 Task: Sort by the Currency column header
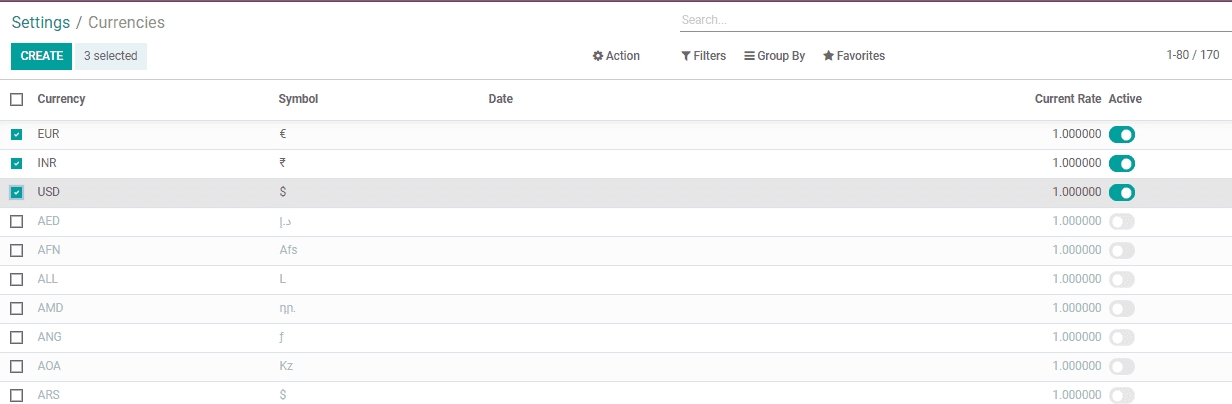pyautogui.click(x=61, y=99)
